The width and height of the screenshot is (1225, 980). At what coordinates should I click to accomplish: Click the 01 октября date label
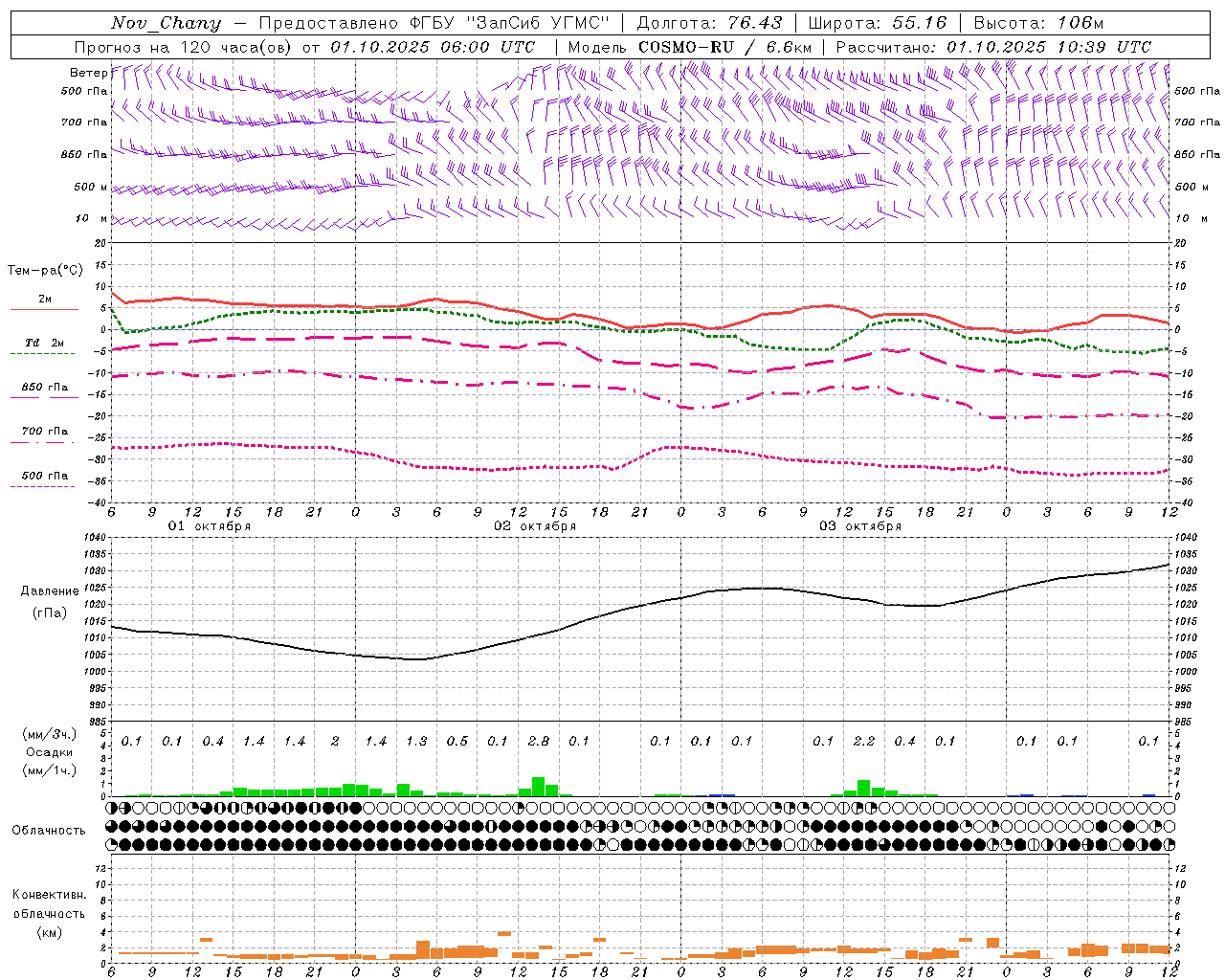tap(210, 526)
